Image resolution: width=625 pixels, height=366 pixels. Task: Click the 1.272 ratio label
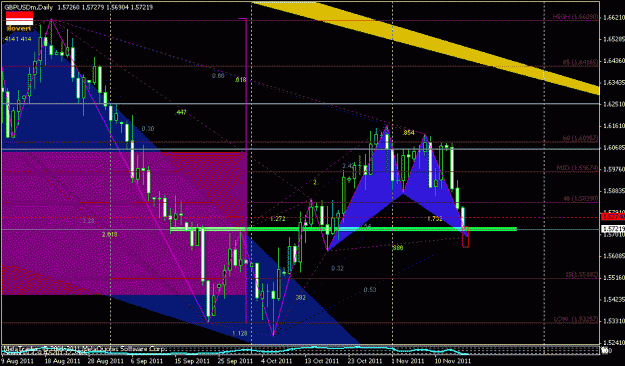pos(277,219)
